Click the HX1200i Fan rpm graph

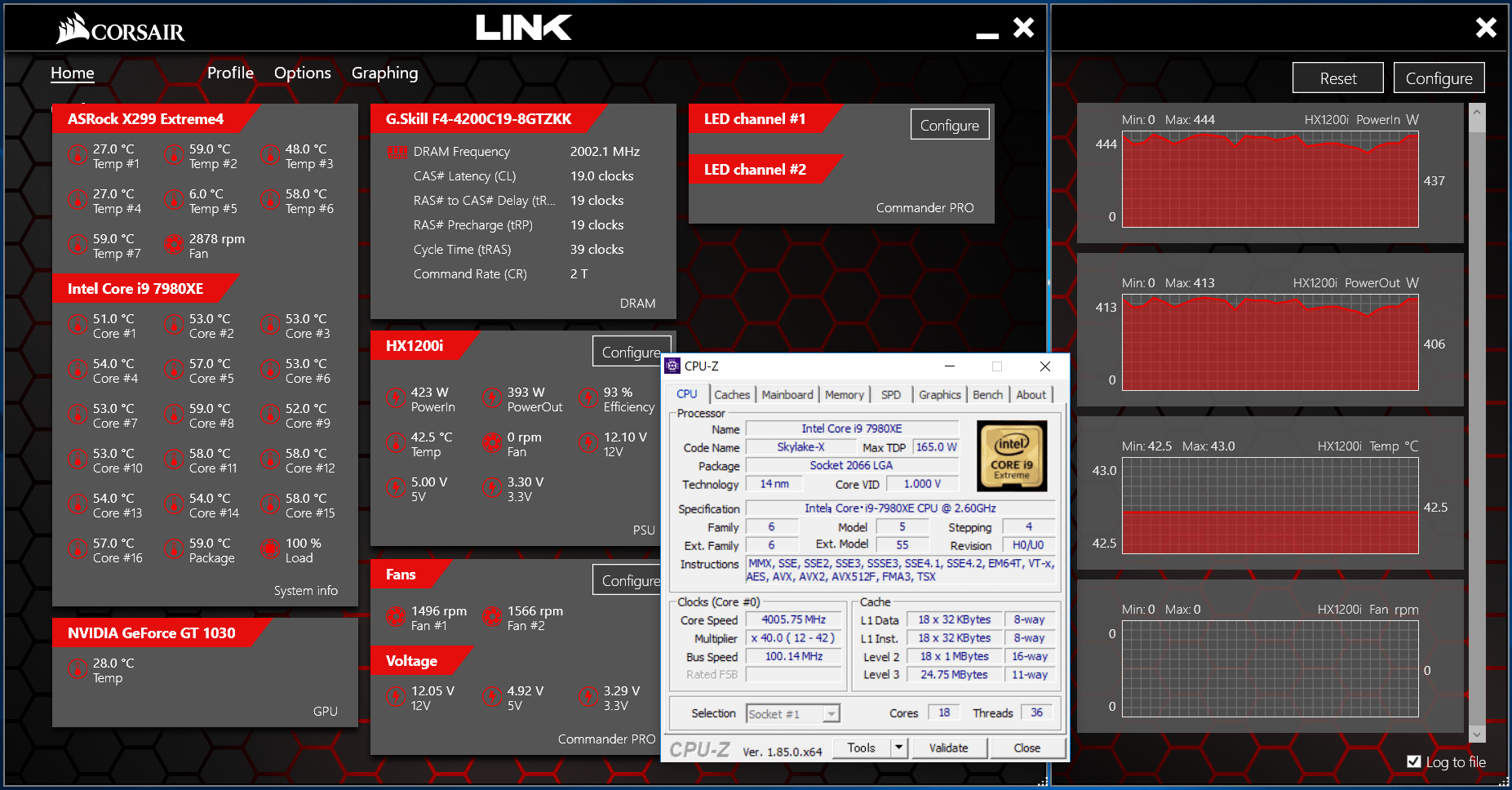pos(1270,669)
